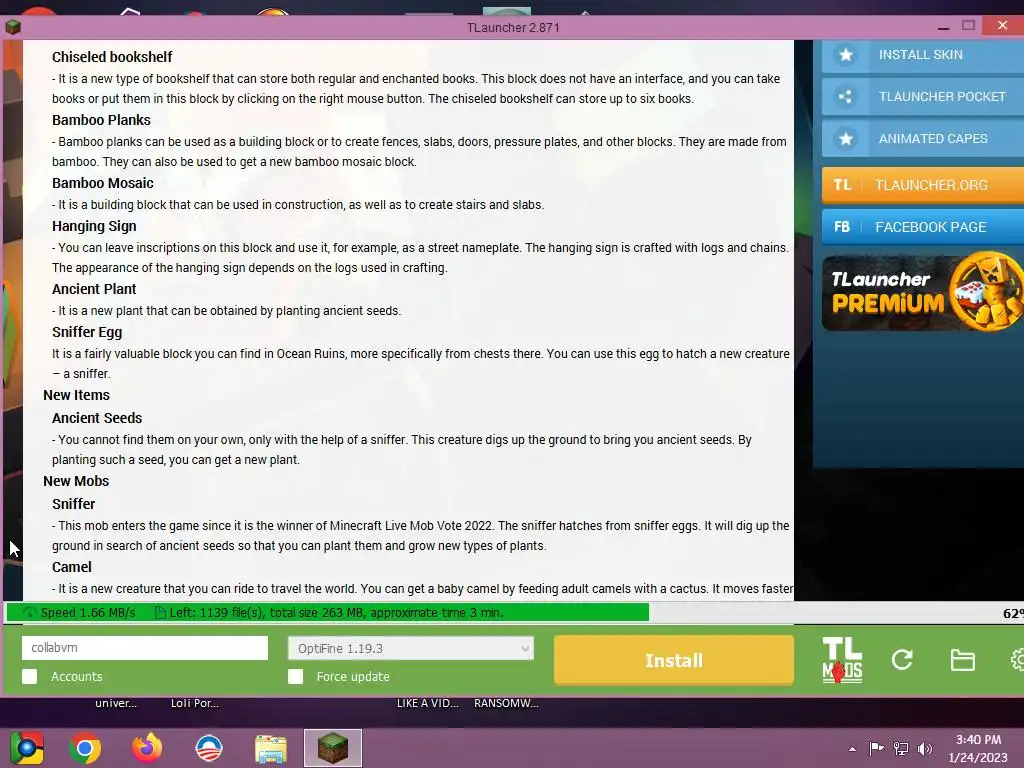
Task: Click the Install Skin star icon
Action: pos(846,55)
